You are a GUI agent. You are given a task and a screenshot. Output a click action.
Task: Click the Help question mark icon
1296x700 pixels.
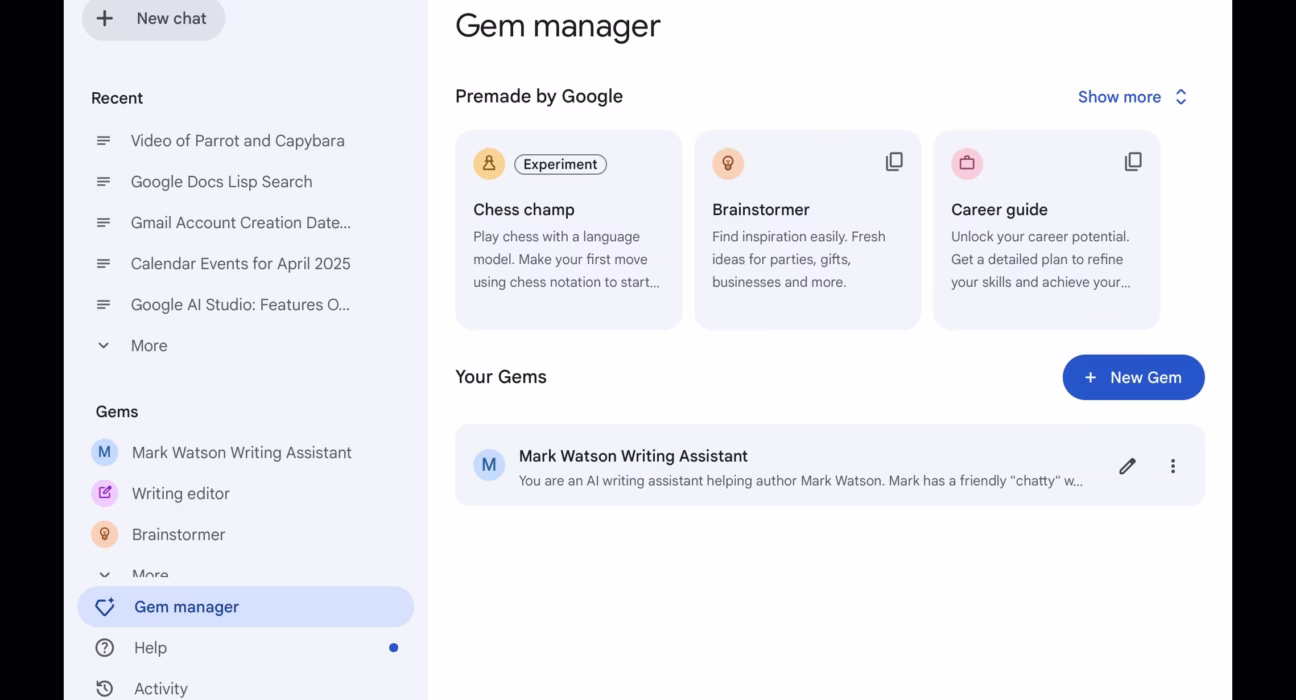(104, 648)
